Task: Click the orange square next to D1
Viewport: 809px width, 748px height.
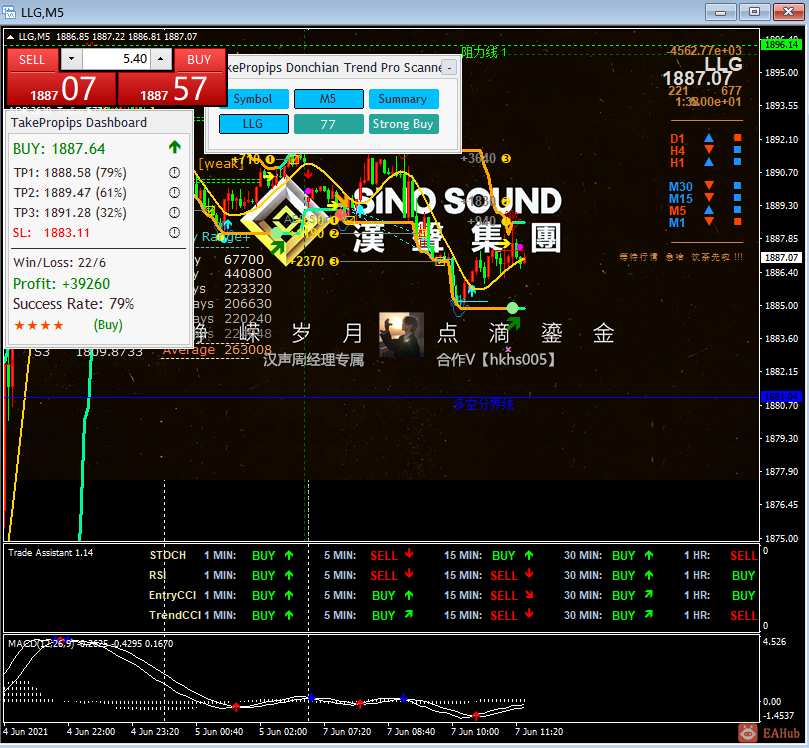Action: point(737,138)
